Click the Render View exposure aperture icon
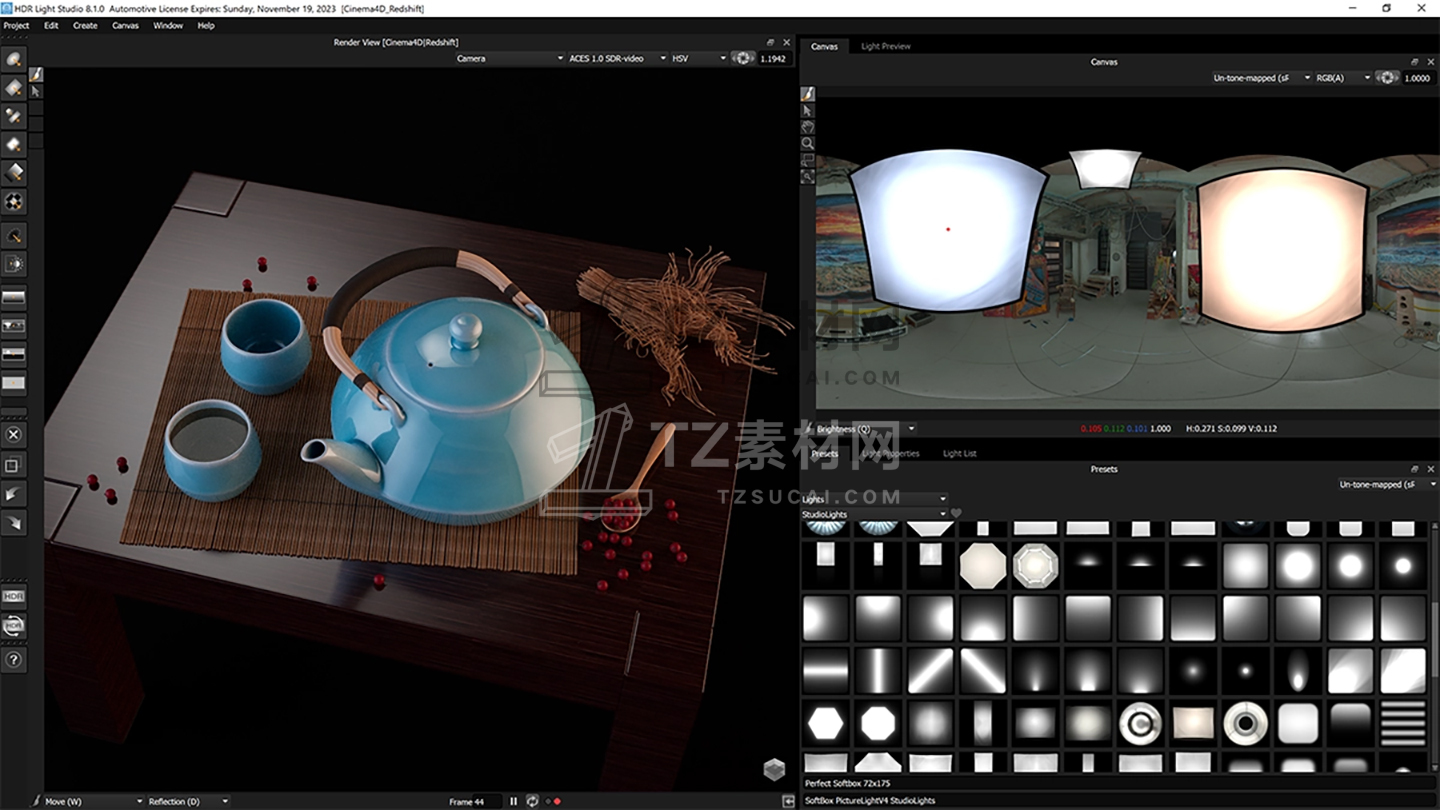 (x=743, y=58)
